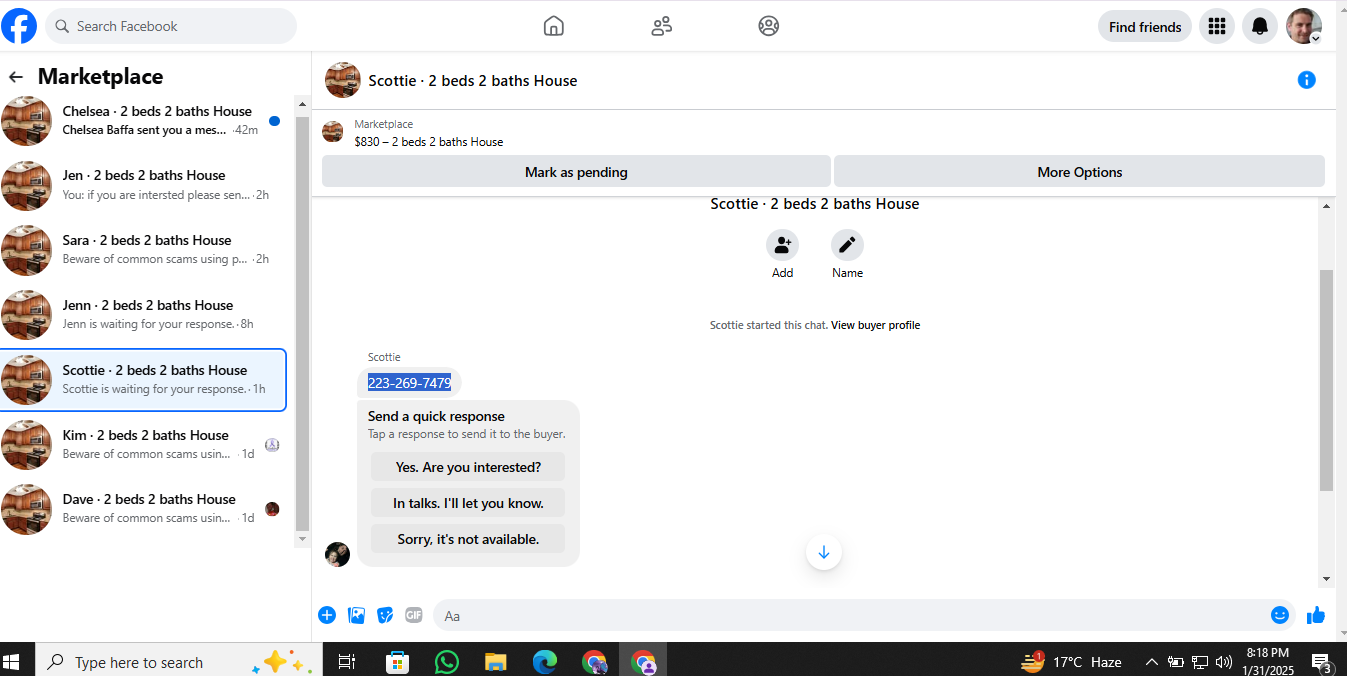Viewport: 1347px width, 676px height.
Task: Open the Friends icon in top navigation
Action: tap(661, 26)
